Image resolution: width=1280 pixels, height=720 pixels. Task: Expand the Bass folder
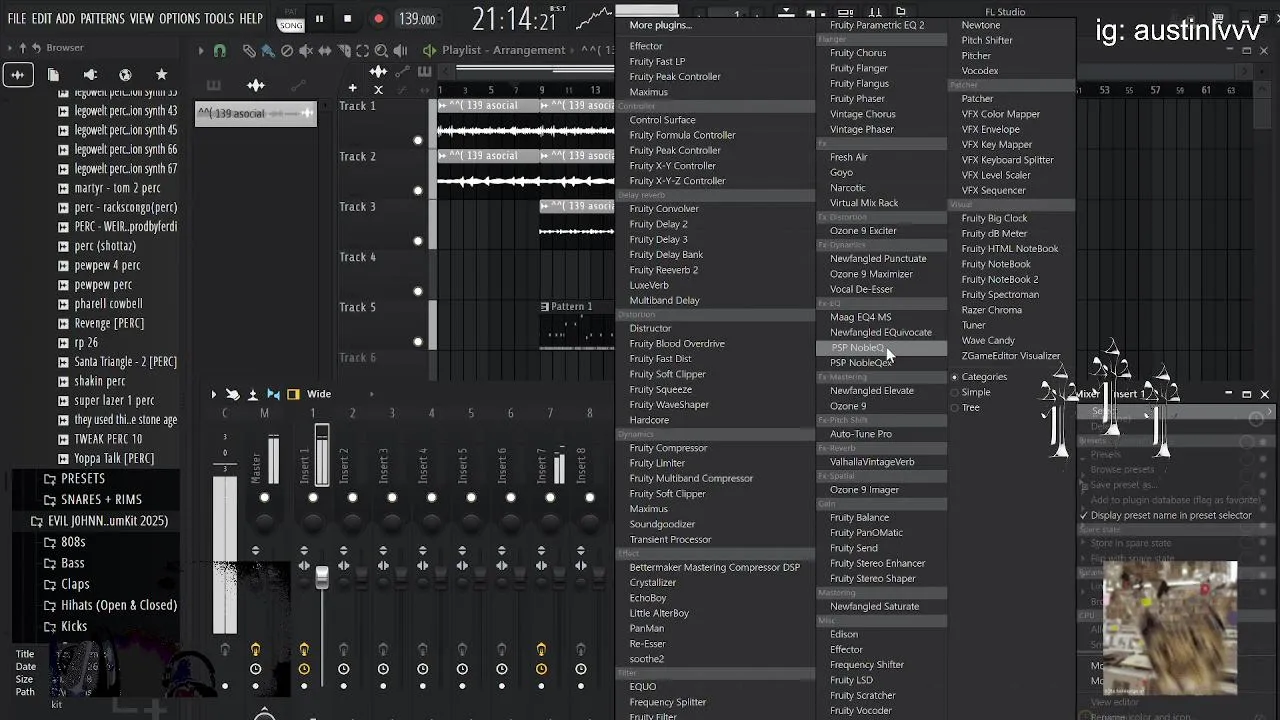64,563
